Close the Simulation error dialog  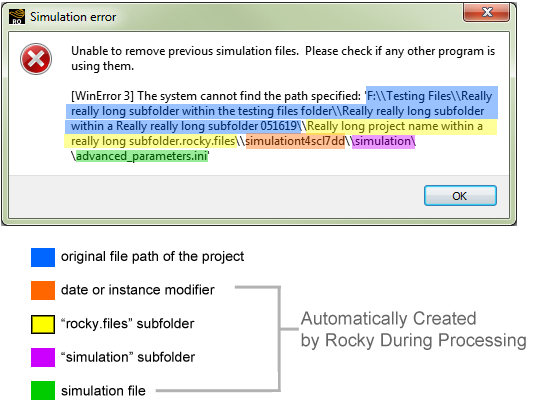[486, 13]
